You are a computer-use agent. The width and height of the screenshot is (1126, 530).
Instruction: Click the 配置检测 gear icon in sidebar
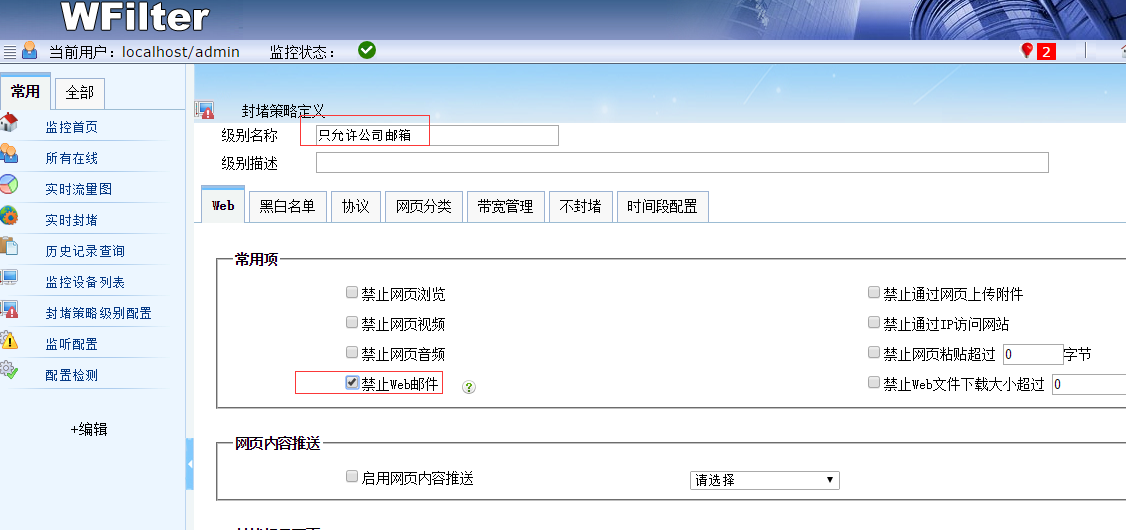coord(9,371)
